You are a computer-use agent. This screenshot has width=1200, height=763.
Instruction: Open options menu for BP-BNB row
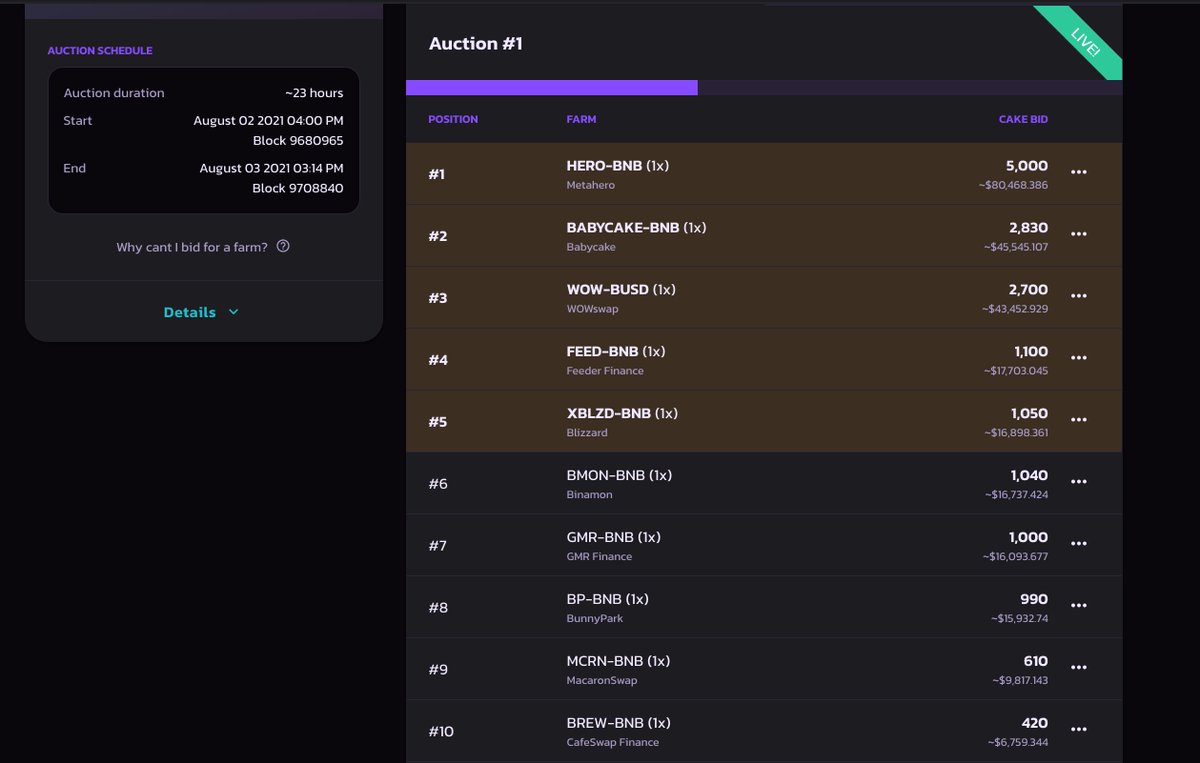click(x=1078, y=606)
